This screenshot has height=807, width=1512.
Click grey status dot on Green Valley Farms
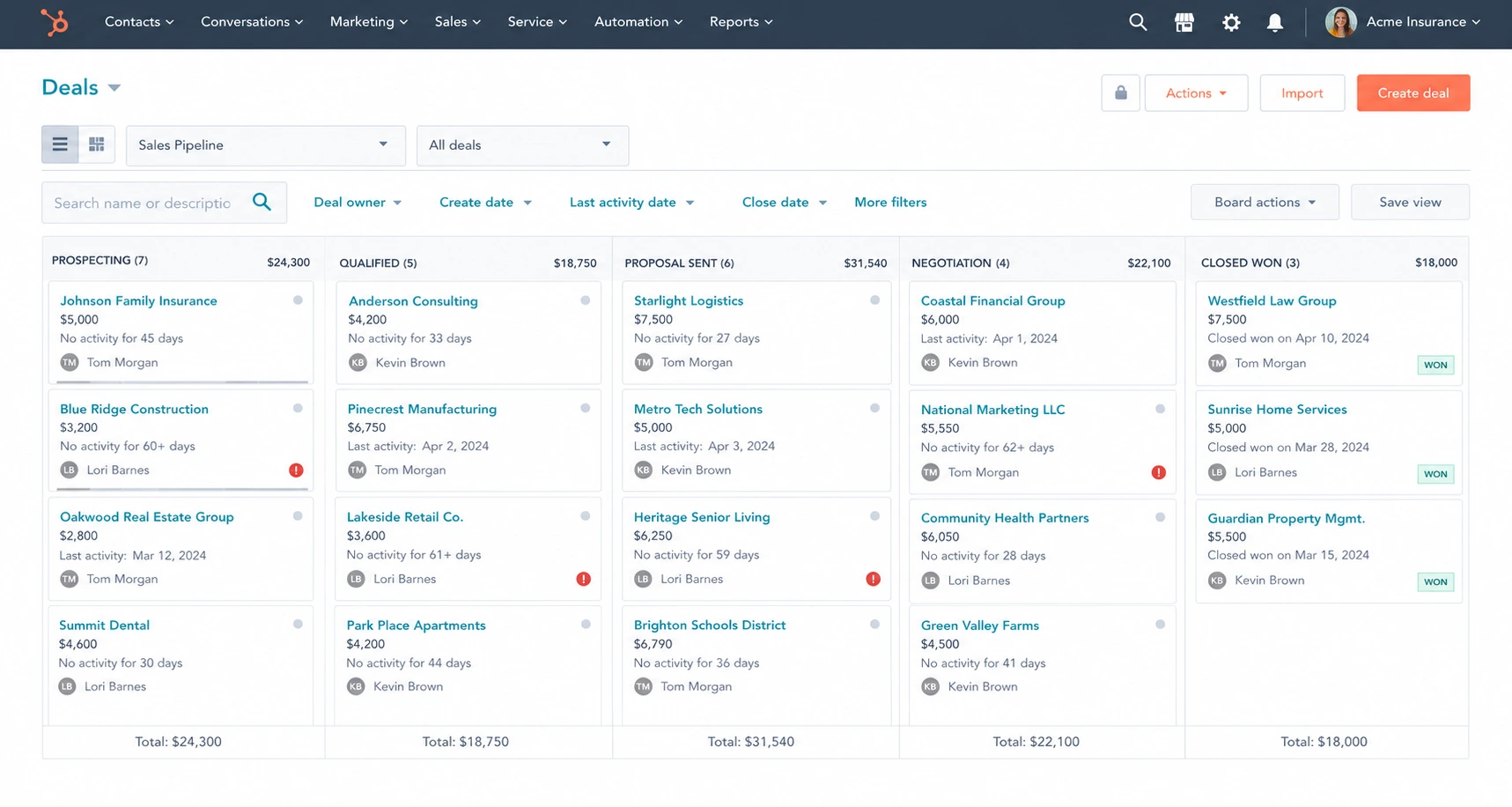1160,625
